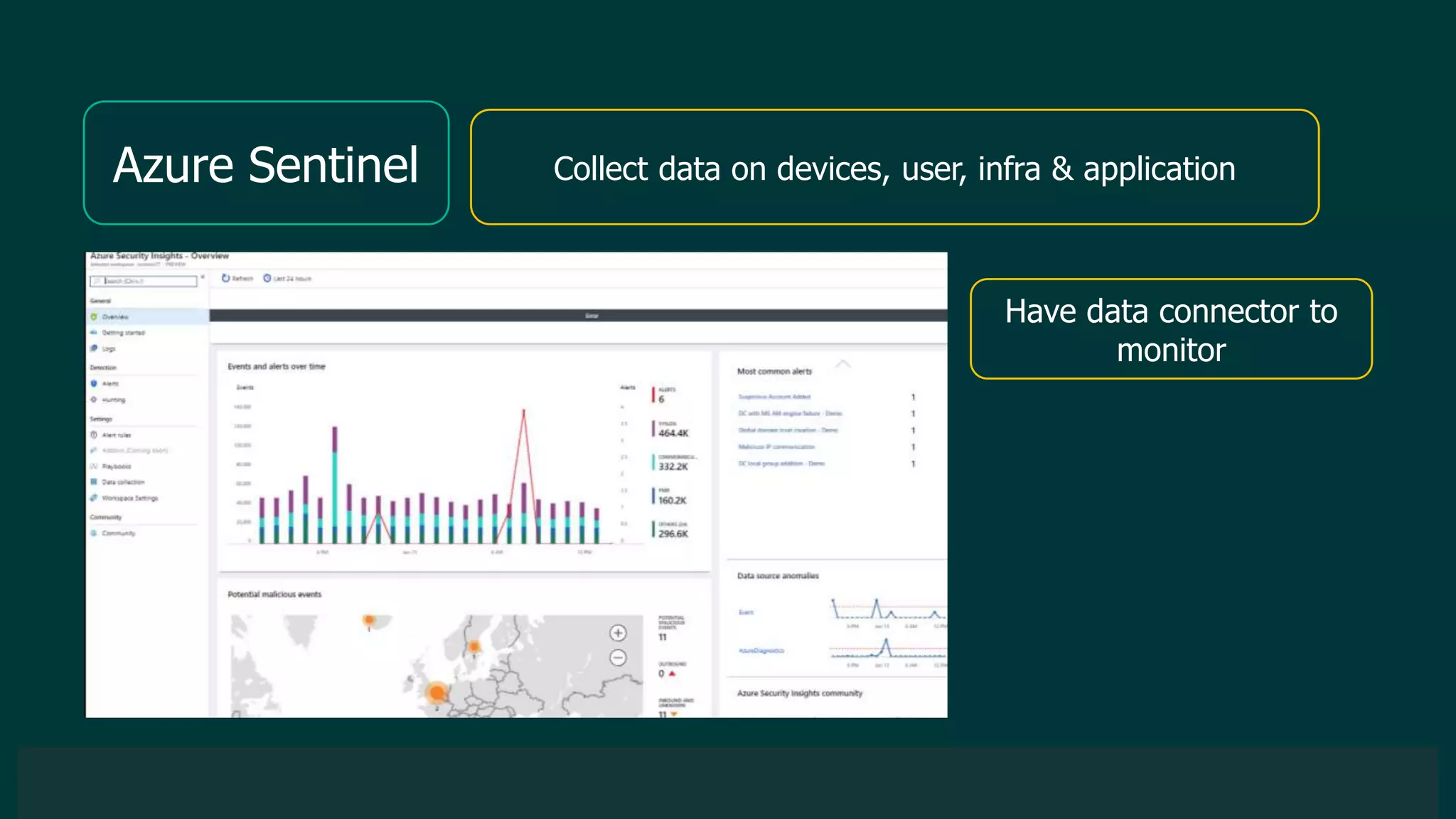Click the Data collection icon

click(x=94, y=482)
